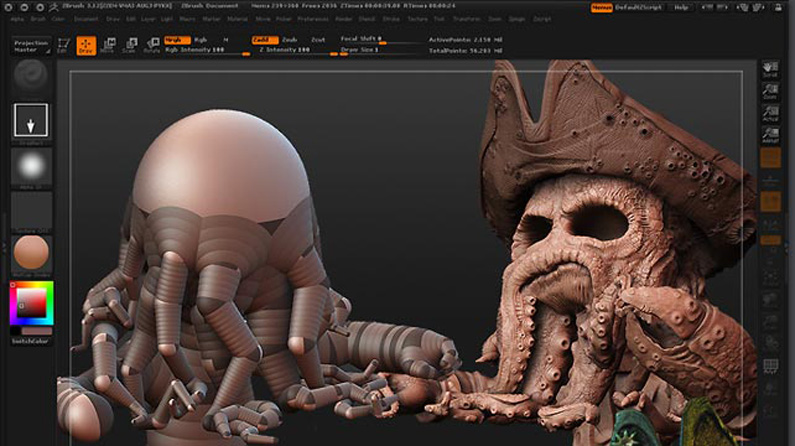Image resolution: width=795 pixels, height=446 pixels.
Task: Open the brush thumbnail picker
Action: tap(31, 73)
